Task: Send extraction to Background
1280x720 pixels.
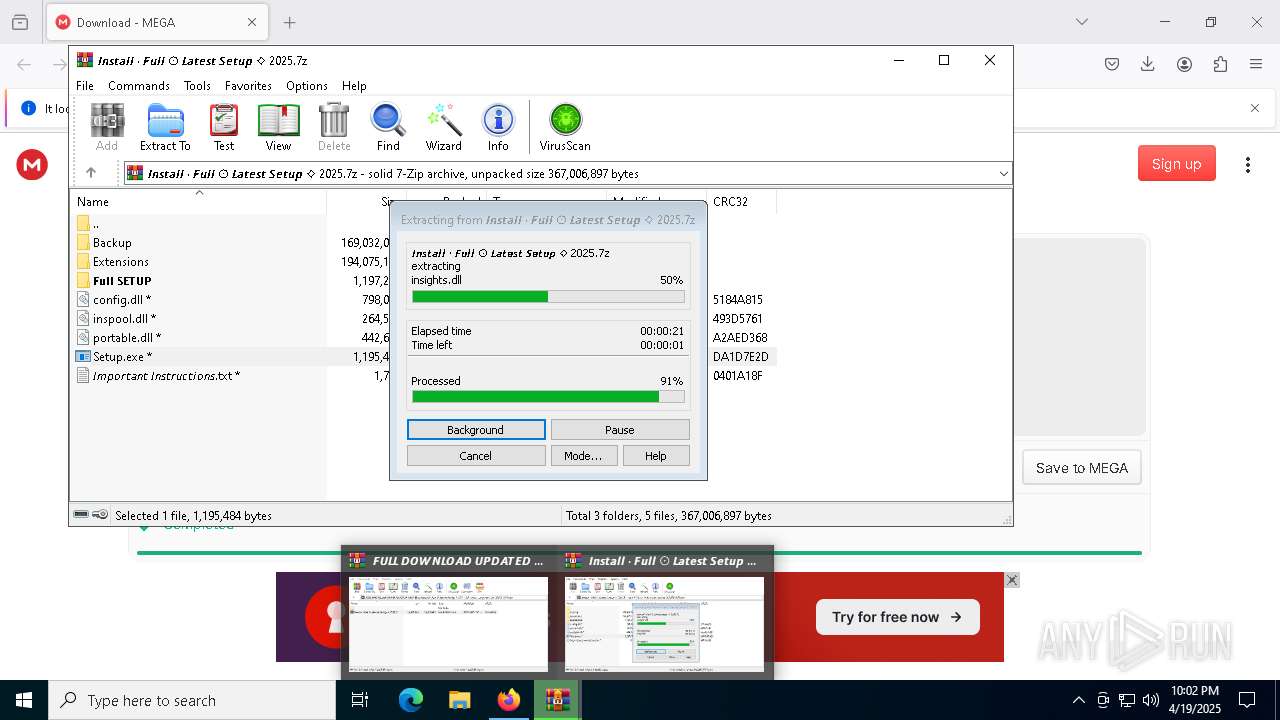Action: click(476, 430)
